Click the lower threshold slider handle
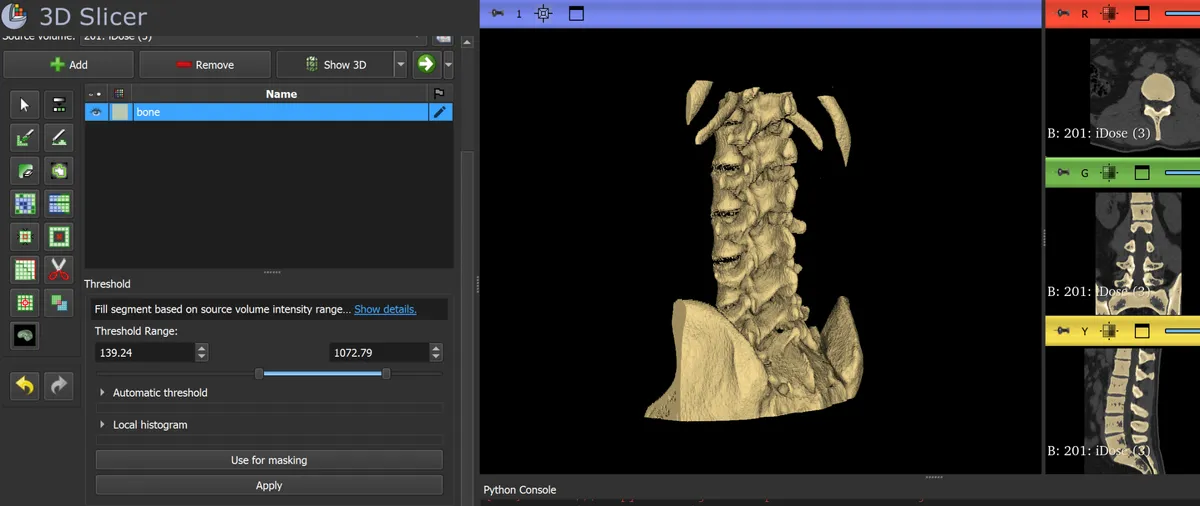Viewport: 1200px width, 506px height. click(x=259, y=373)
